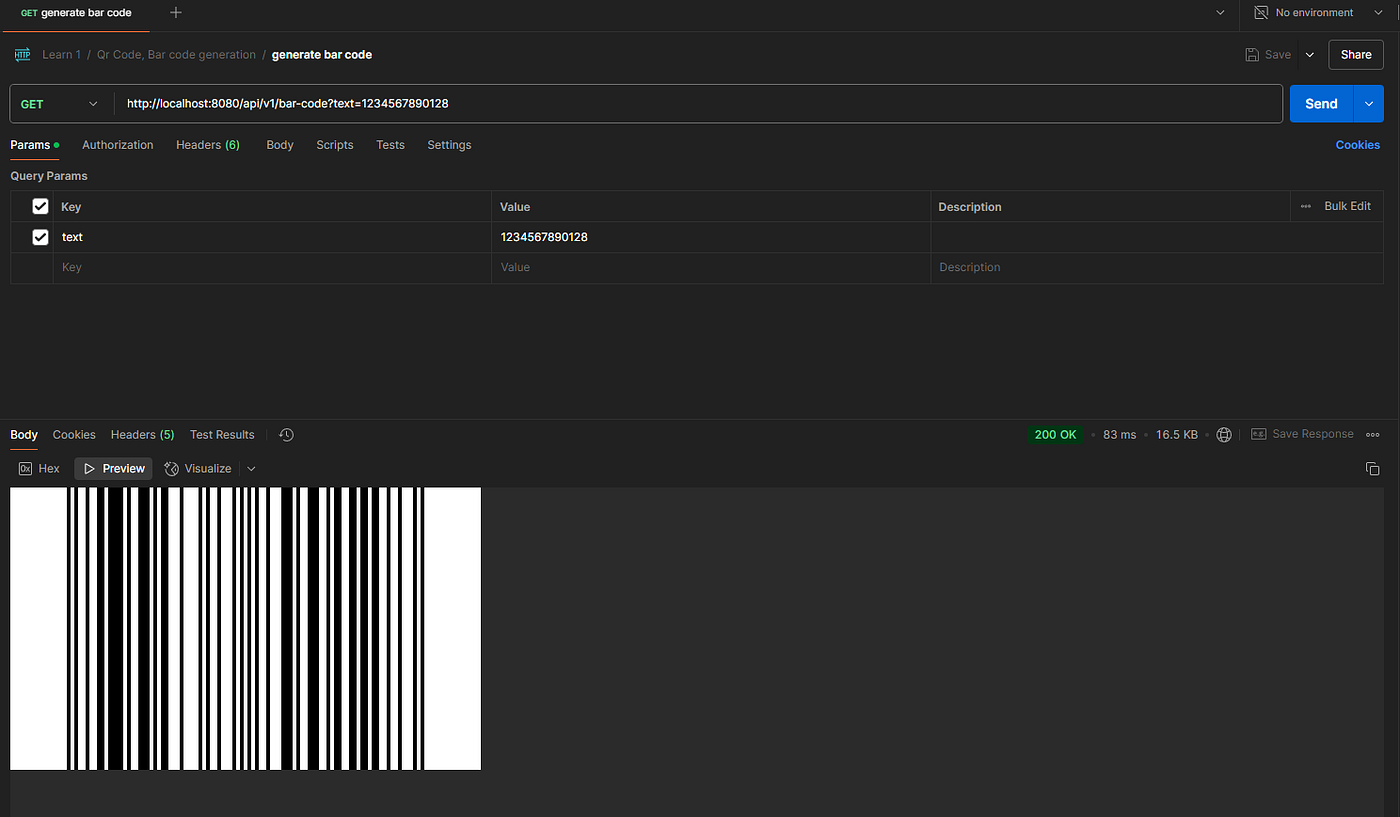Click the No environment icon
The width and height of the screenshot is (1400, 817).
pos(1261,13)
